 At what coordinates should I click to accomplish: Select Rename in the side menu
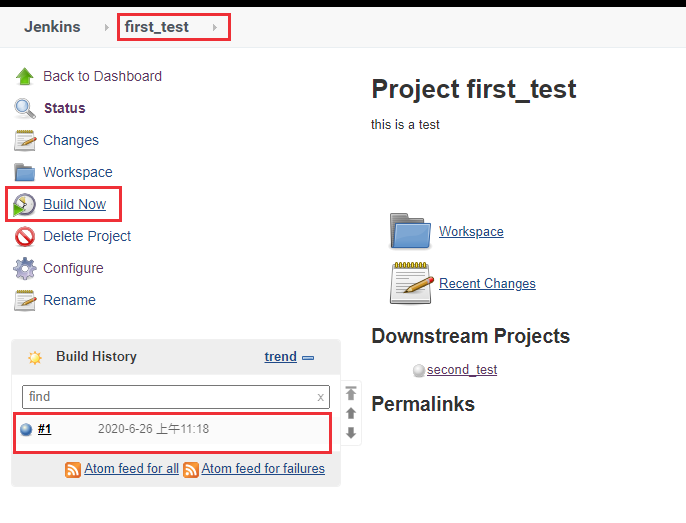click(69, 300)
